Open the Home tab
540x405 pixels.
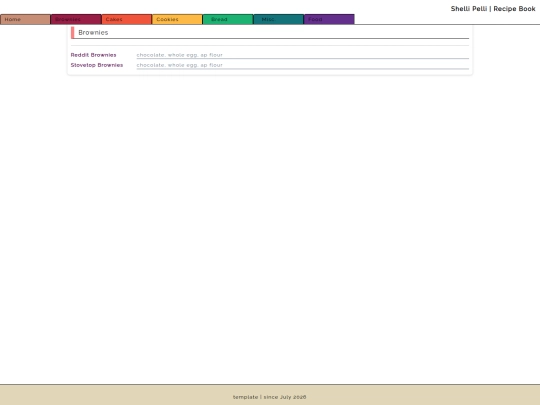coord(25,19)
